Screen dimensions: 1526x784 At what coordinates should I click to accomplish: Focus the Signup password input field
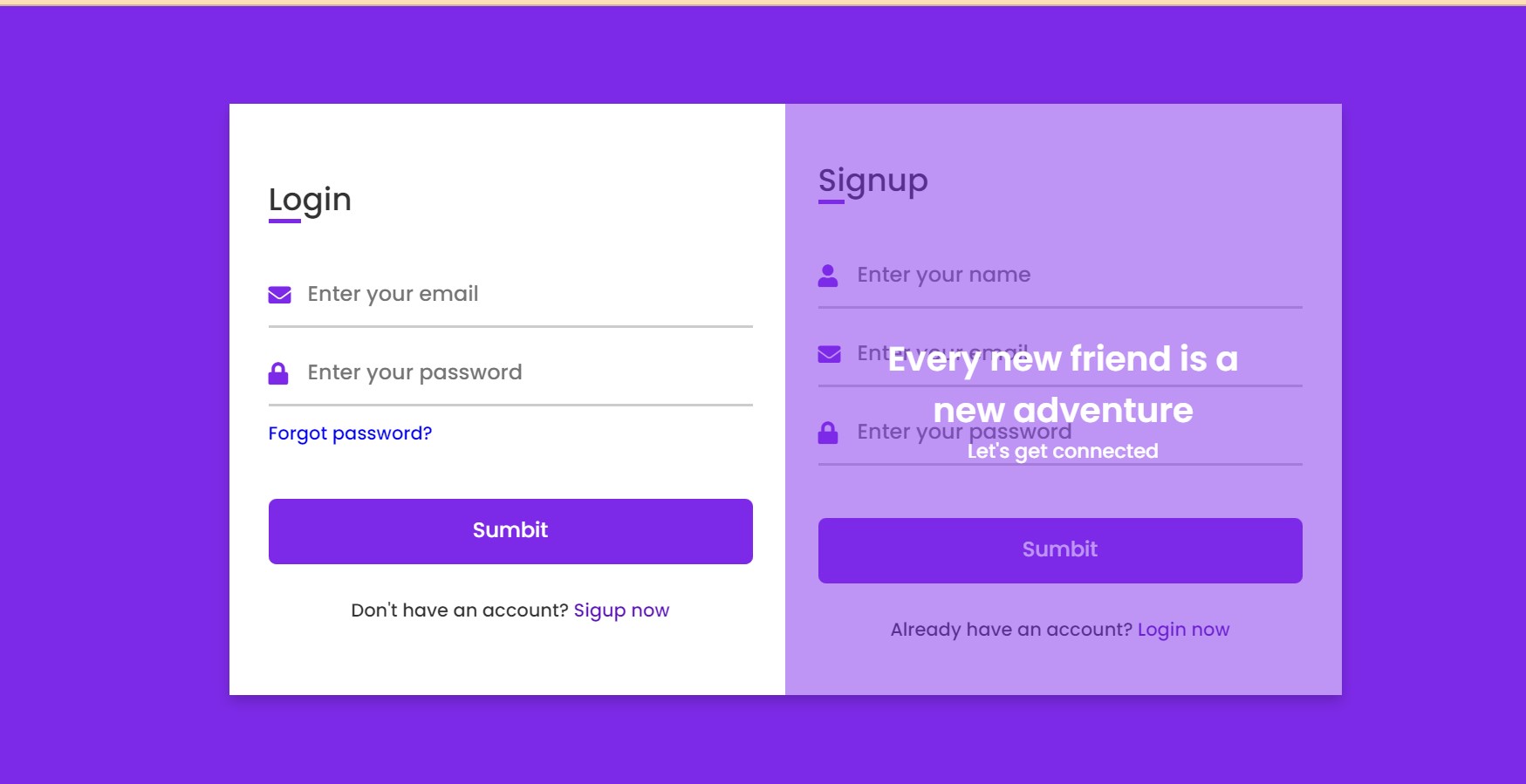click(1060, 433)
